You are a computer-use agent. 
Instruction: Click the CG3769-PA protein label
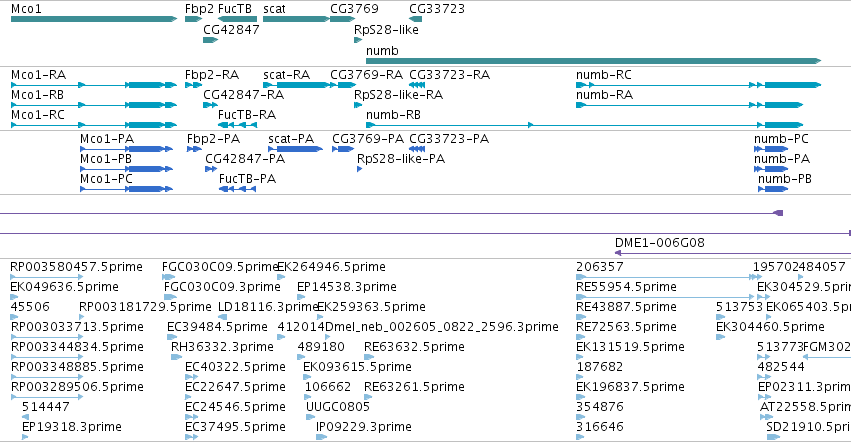pos(368,138)
